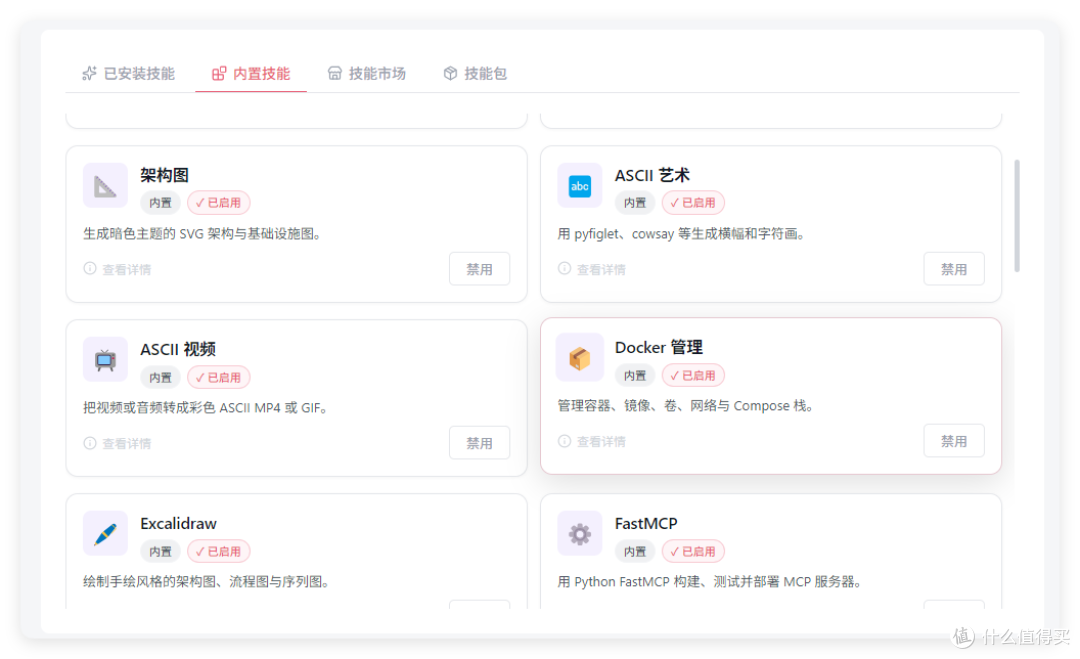Click the 已启用 badge on ASCII 视频
The width and height of the screenshot is (1080, 659).
click(x=218, y=377)
